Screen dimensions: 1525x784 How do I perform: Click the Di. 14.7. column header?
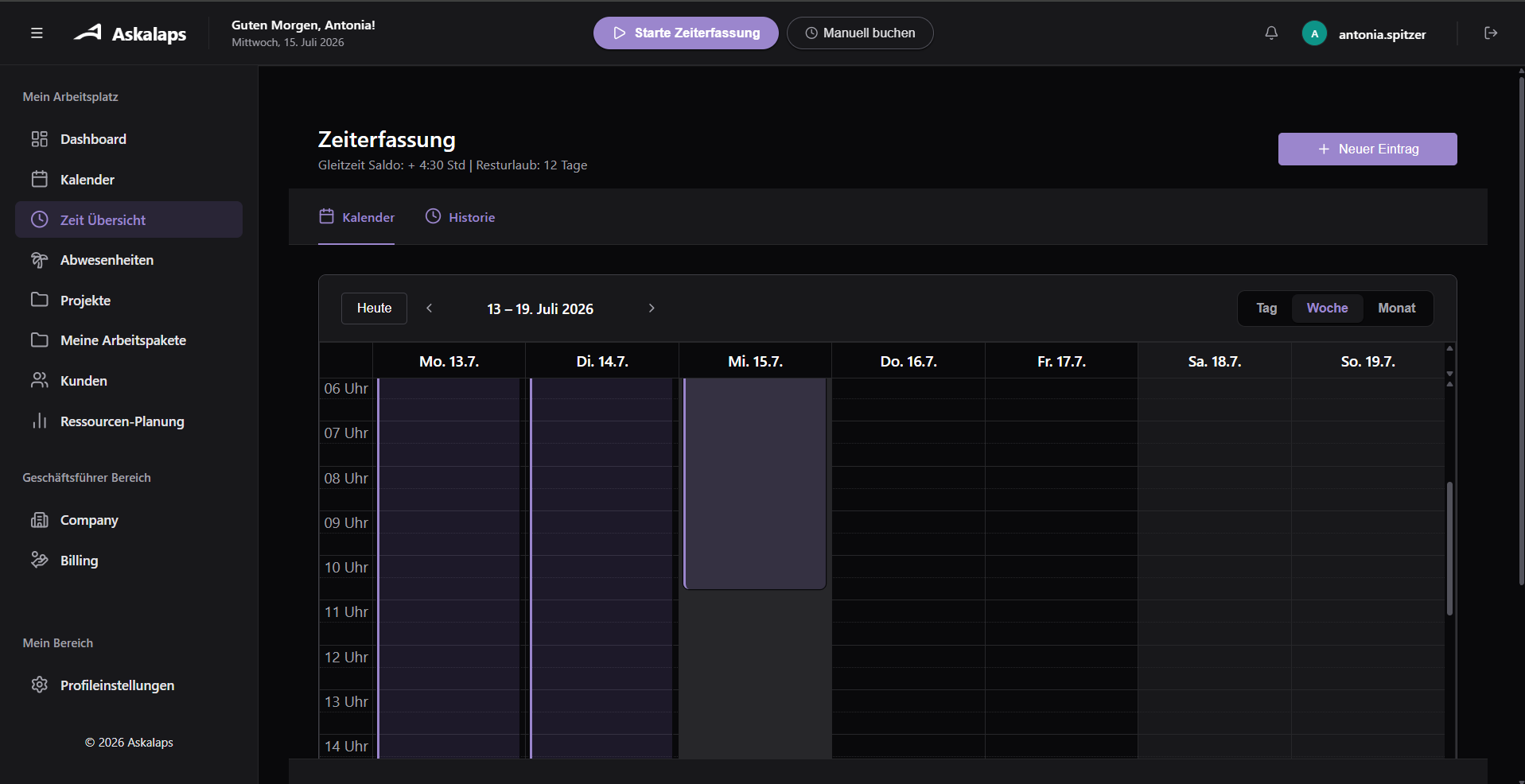click(x=602, y=362)
